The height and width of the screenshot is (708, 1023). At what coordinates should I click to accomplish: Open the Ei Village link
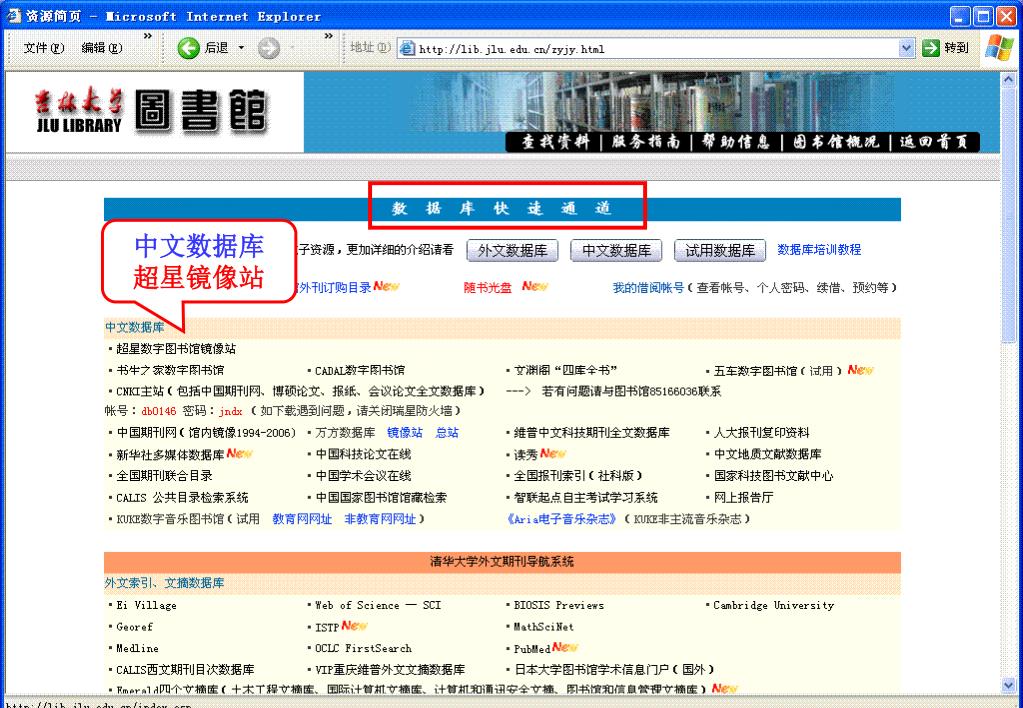tap(146, 605)
